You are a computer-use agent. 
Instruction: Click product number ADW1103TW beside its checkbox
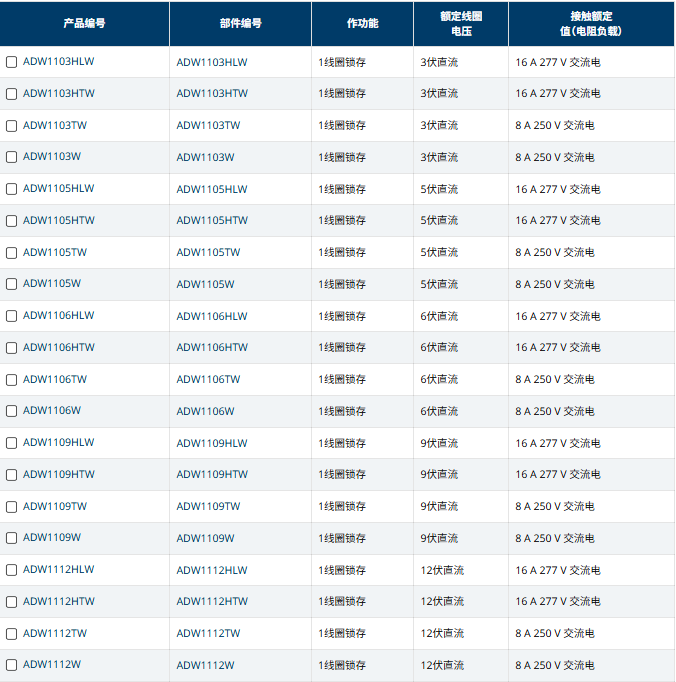pyautogui.click(x=55, y=125)
